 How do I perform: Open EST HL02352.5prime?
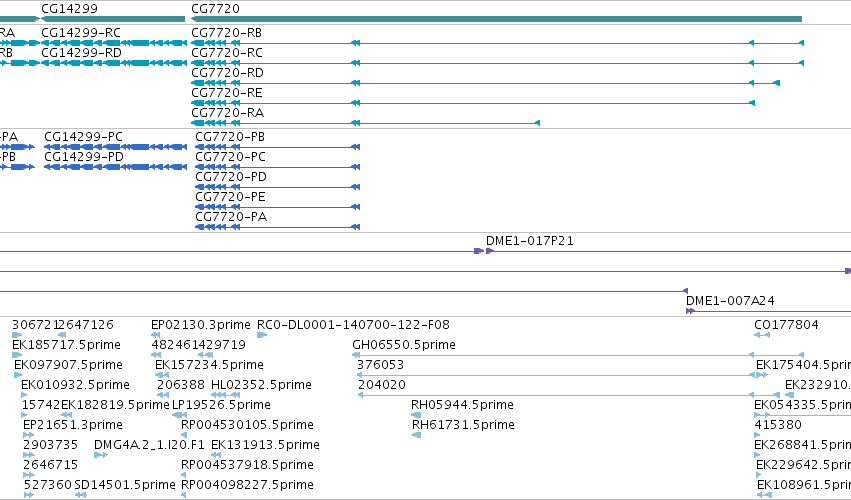261,385
